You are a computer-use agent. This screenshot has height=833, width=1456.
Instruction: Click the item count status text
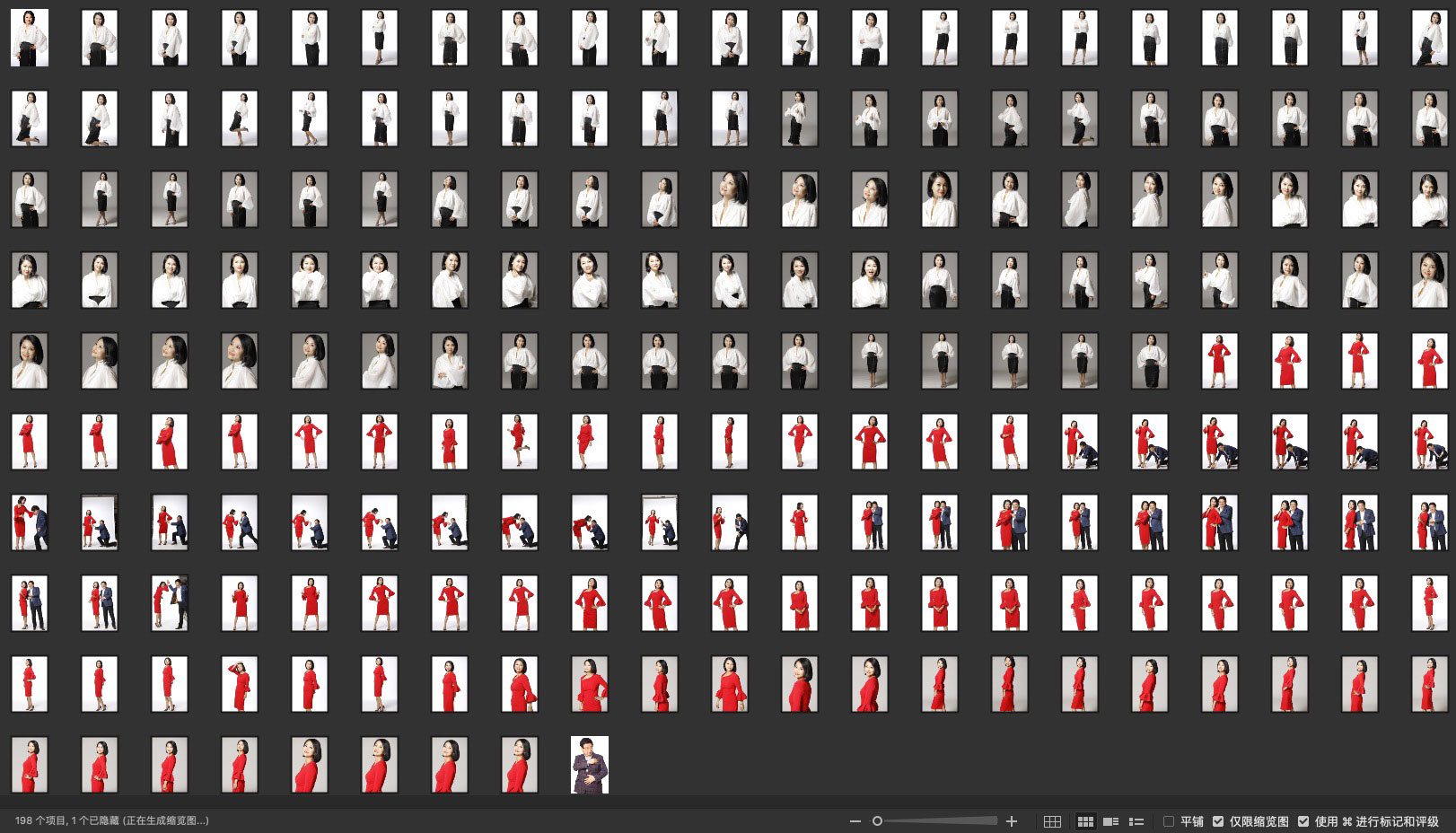pyautogui.click(x=111, y=820)
